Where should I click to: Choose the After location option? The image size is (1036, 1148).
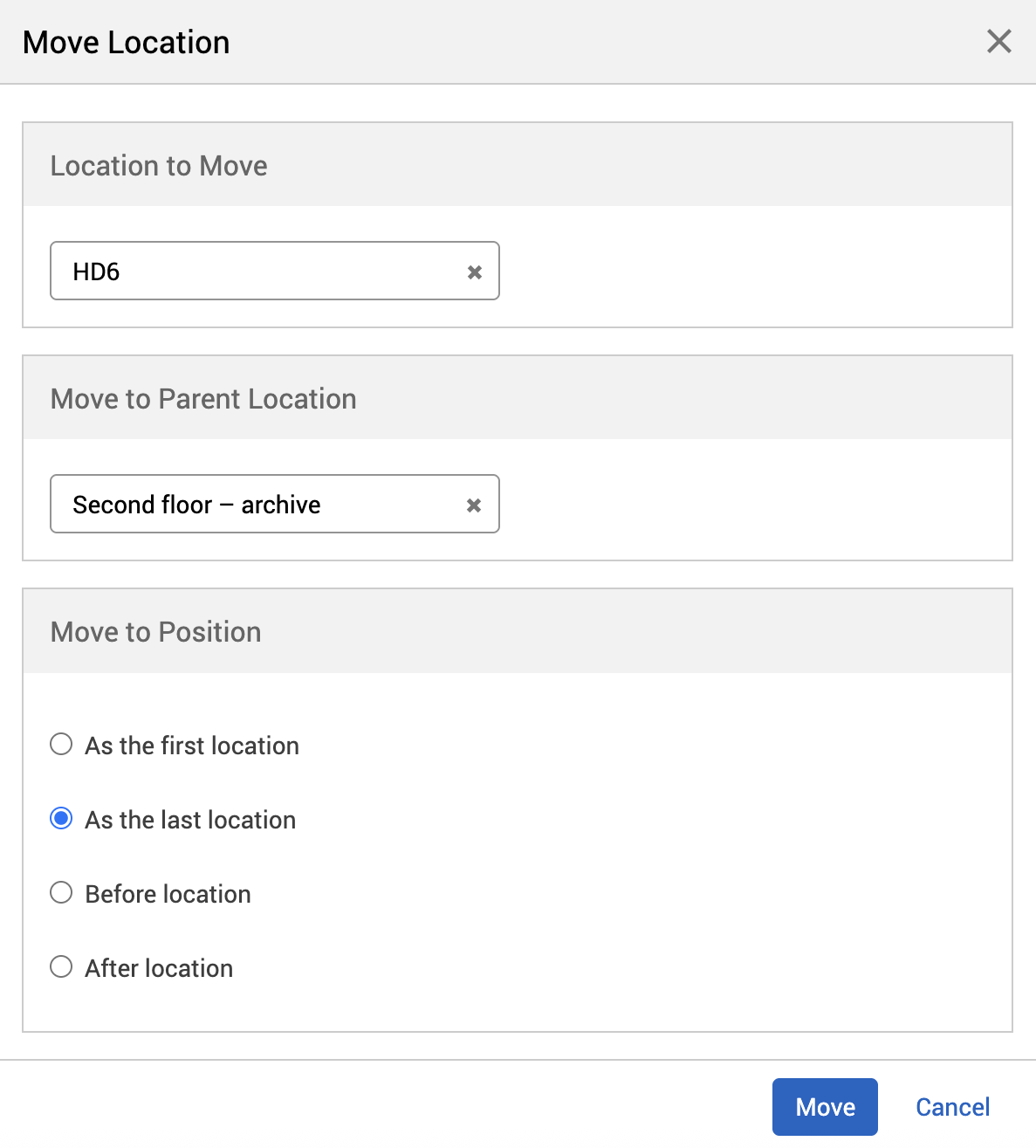[x=61, y=966]
